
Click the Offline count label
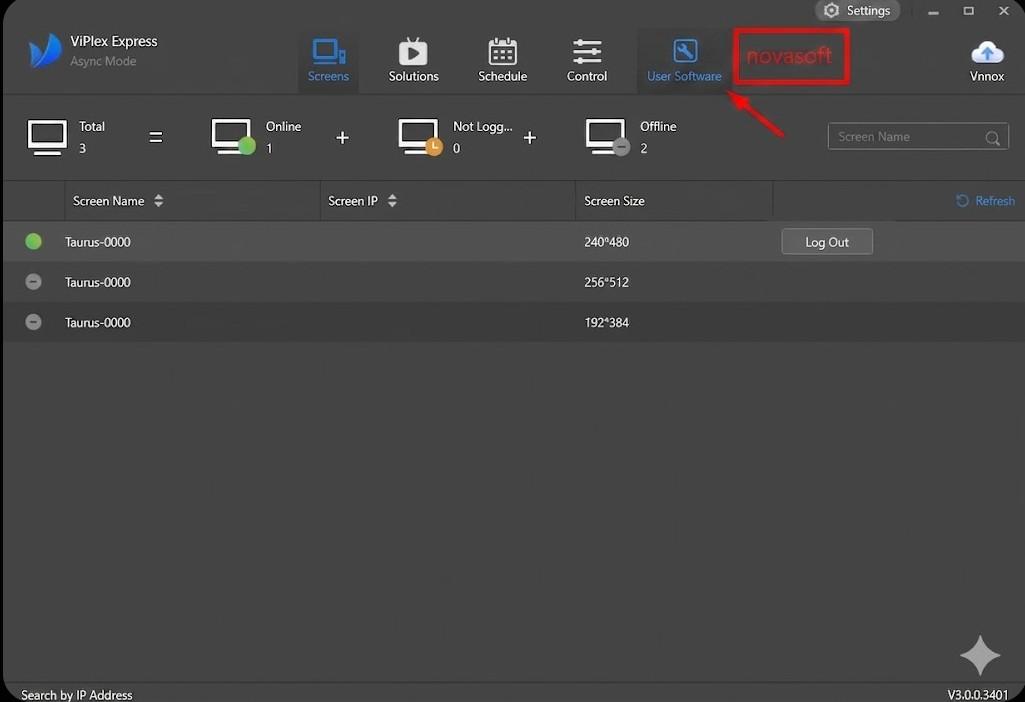click(658, 126)
